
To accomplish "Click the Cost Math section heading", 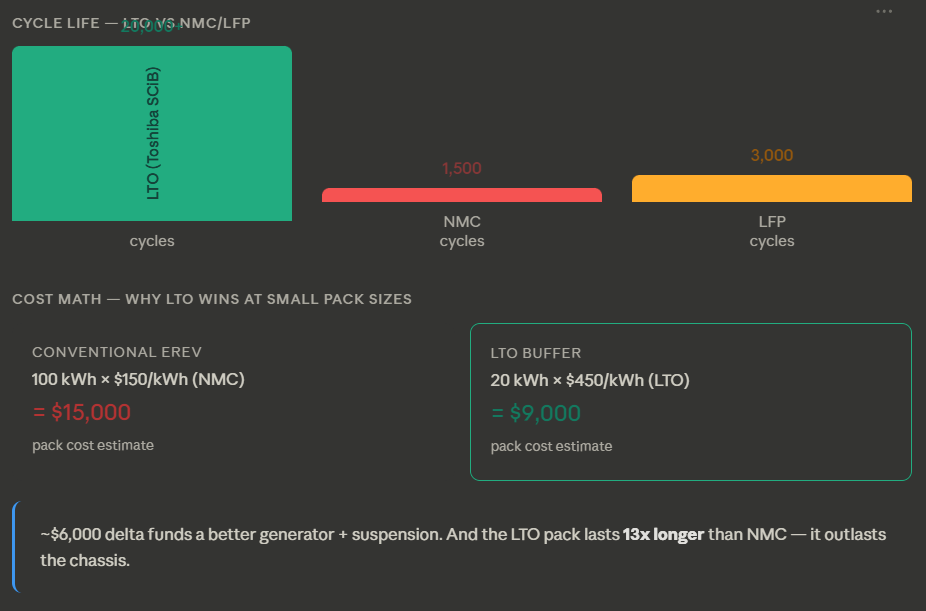I will [212, 299].
